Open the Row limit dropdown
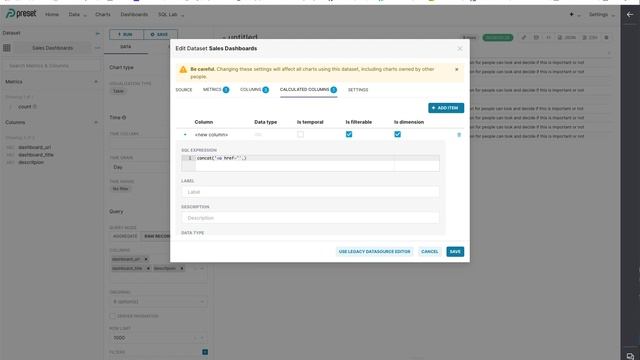Screen dimensions: 640x360 (158, 338)
